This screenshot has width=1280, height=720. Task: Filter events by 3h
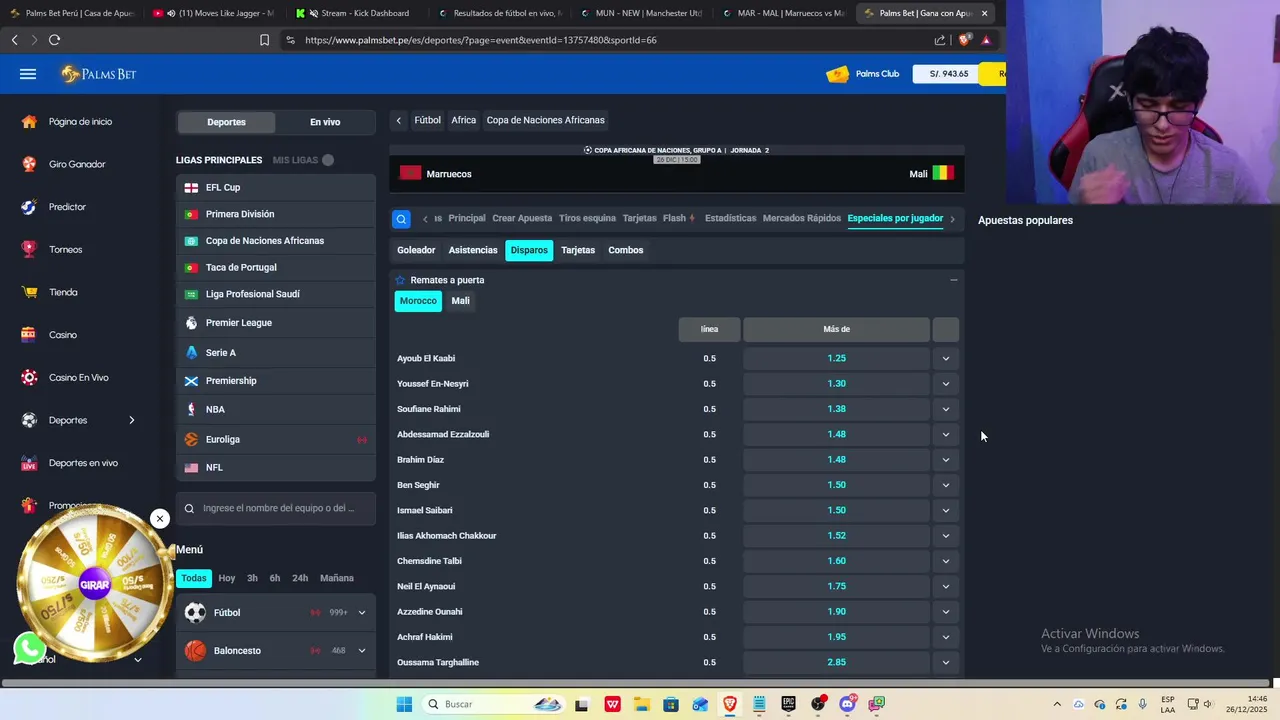click(x=252, y=578)
